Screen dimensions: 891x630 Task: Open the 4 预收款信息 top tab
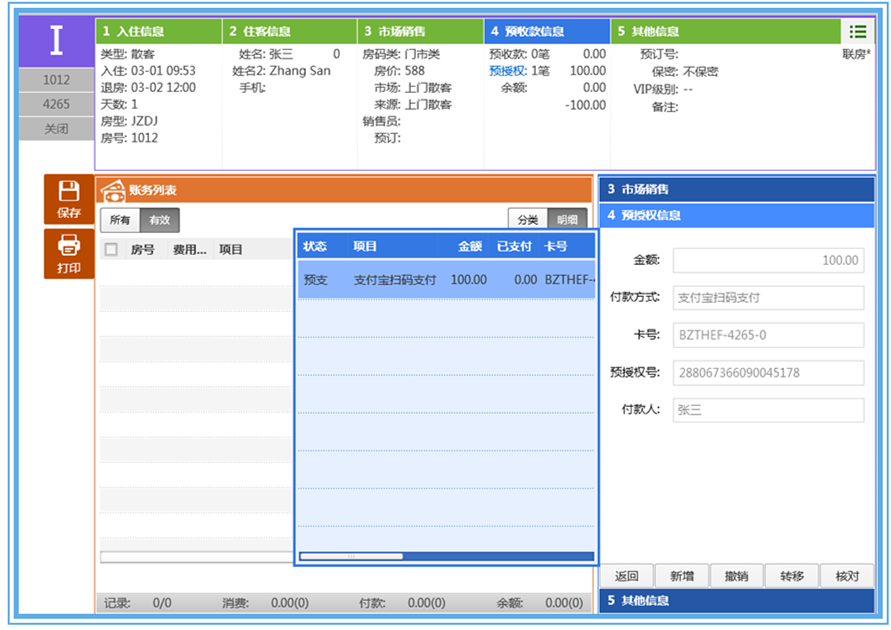pyautogui.click(x=546, y=32)
